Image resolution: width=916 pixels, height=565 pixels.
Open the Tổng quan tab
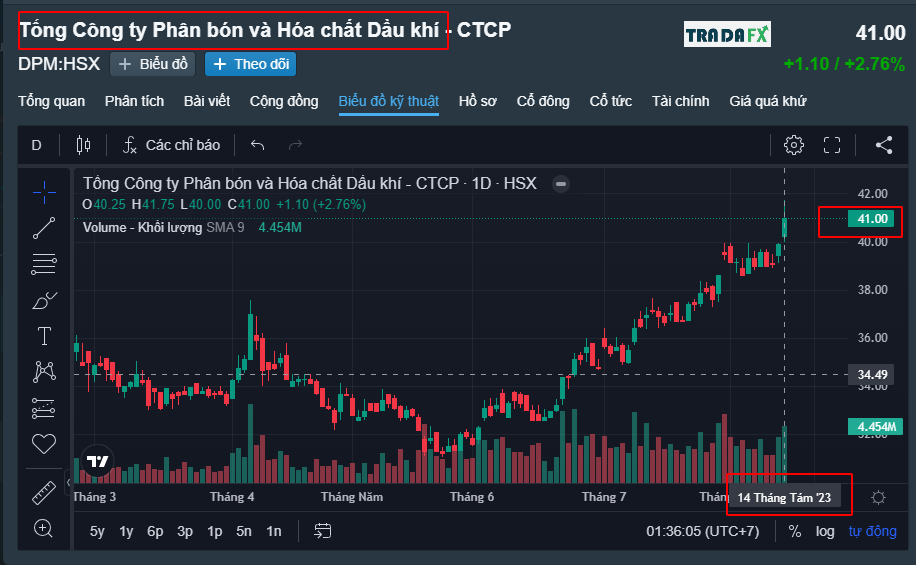pos(51,101)
